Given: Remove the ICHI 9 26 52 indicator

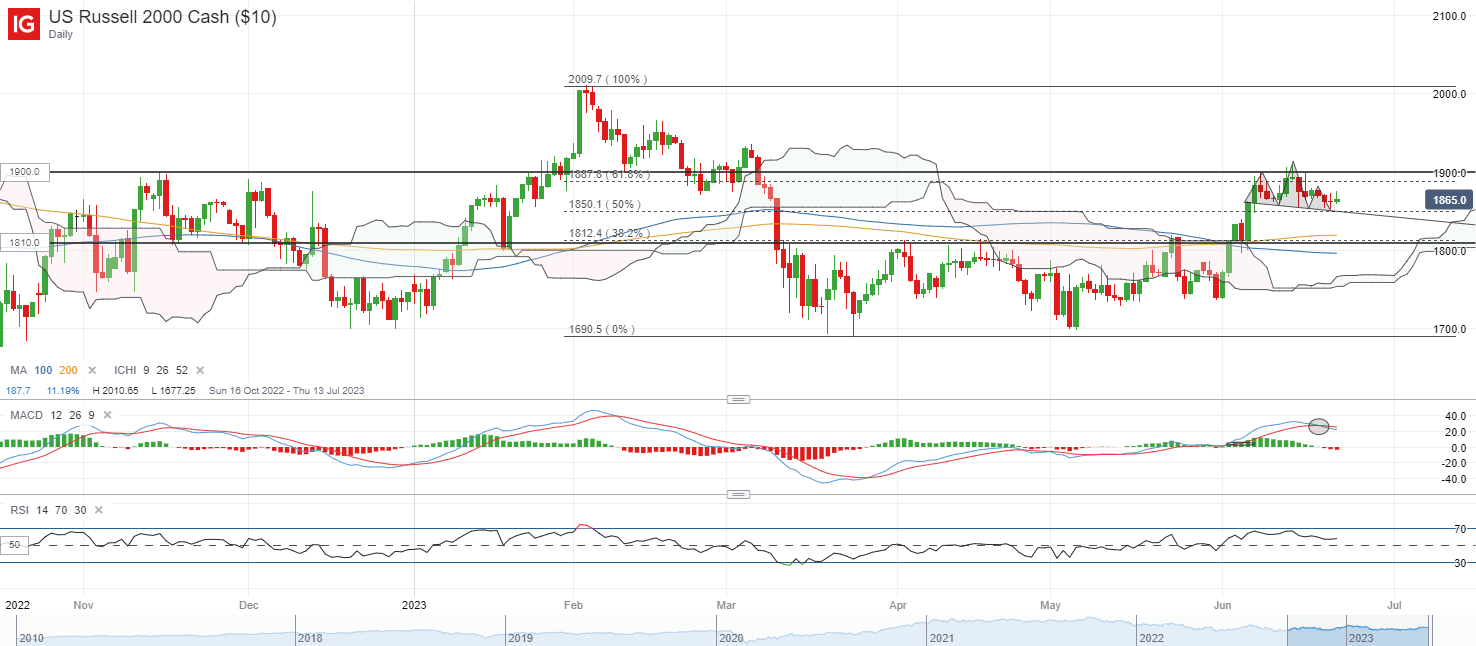Looking at the screenshot, I should click(x=200, y=370).
